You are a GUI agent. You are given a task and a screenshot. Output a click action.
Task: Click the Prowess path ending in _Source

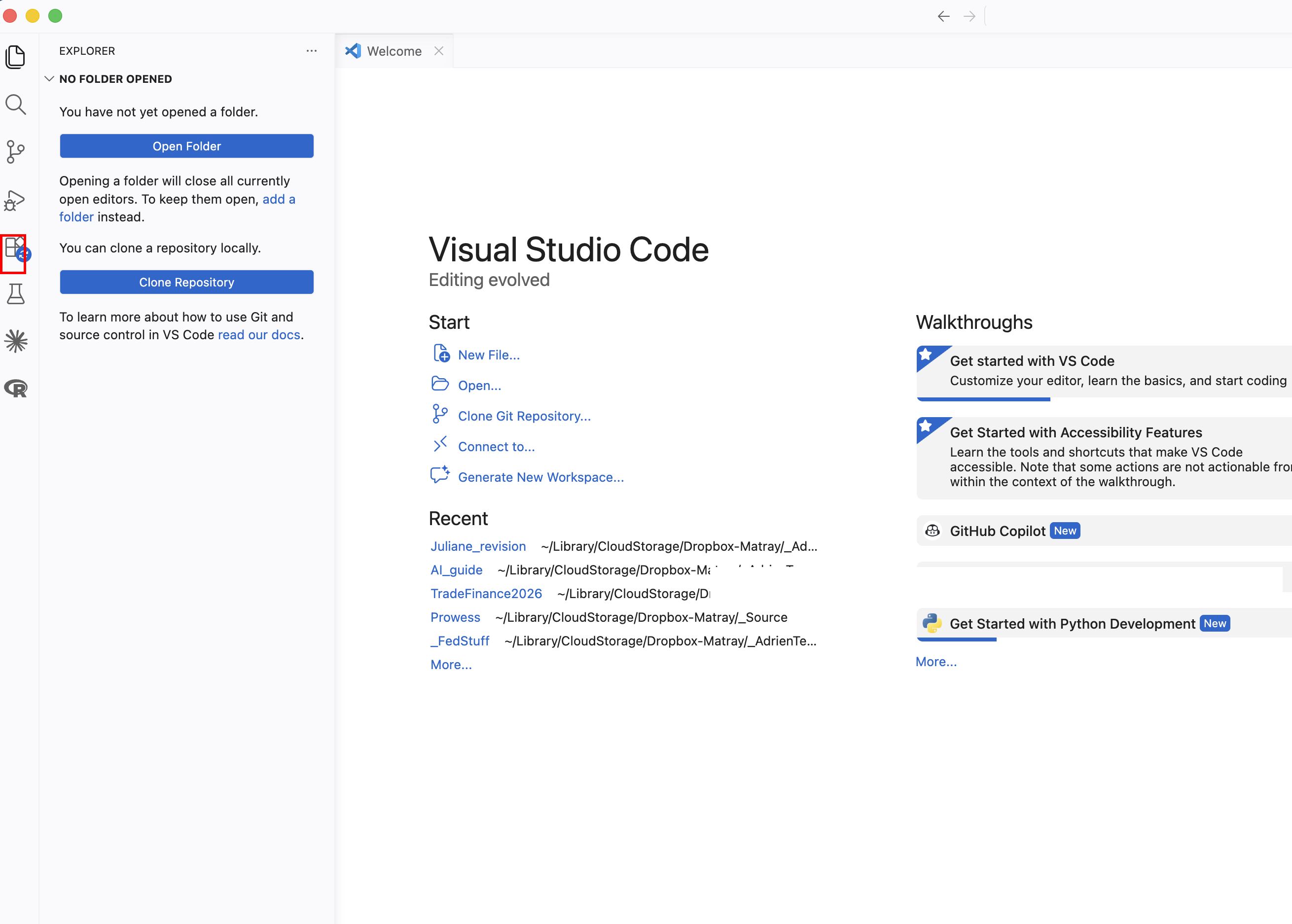[641, 617]
